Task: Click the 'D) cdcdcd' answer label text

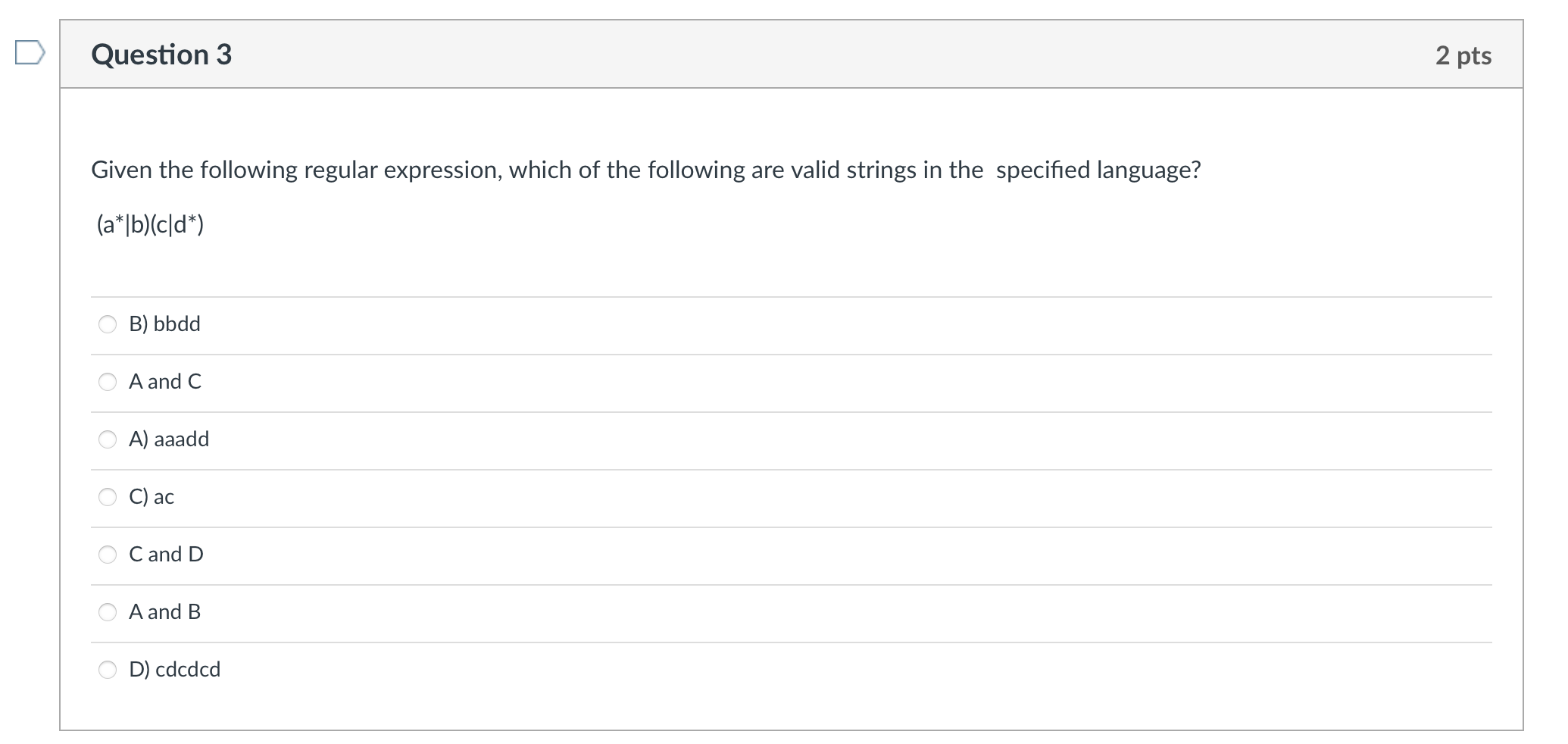Action: click(174, 670)
